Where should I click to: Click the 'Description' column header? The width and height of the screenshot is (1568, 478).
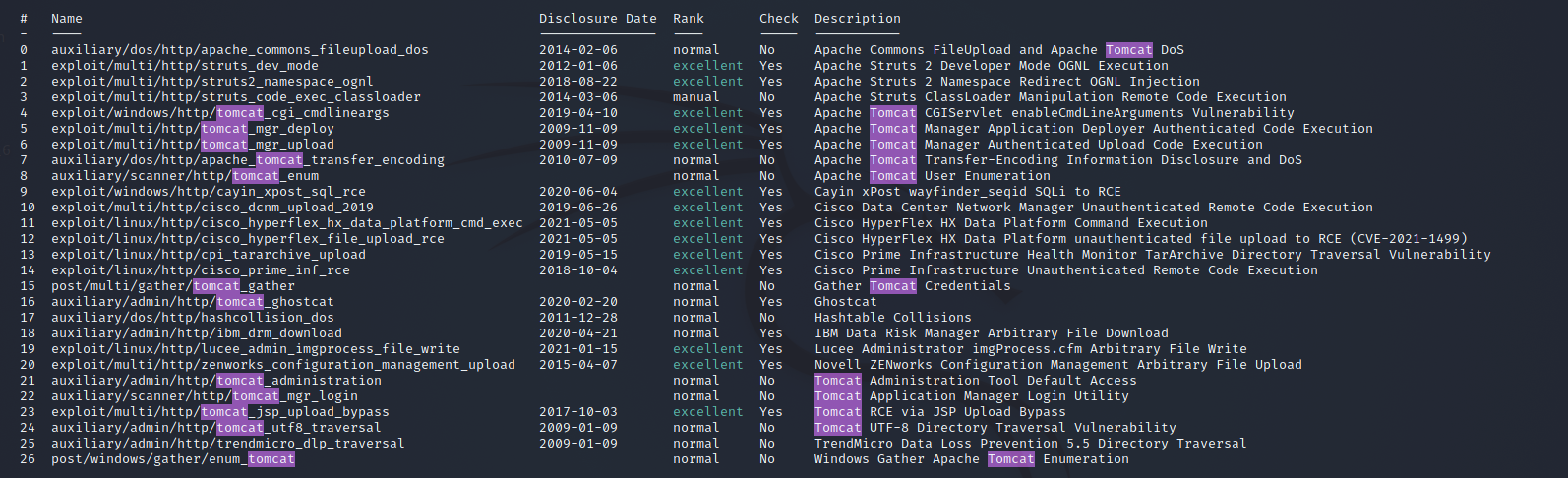click(x=858, y=19)
